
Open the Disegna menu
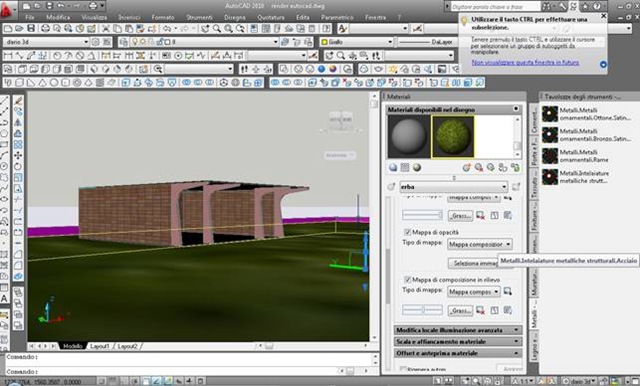tap(235, 17)
